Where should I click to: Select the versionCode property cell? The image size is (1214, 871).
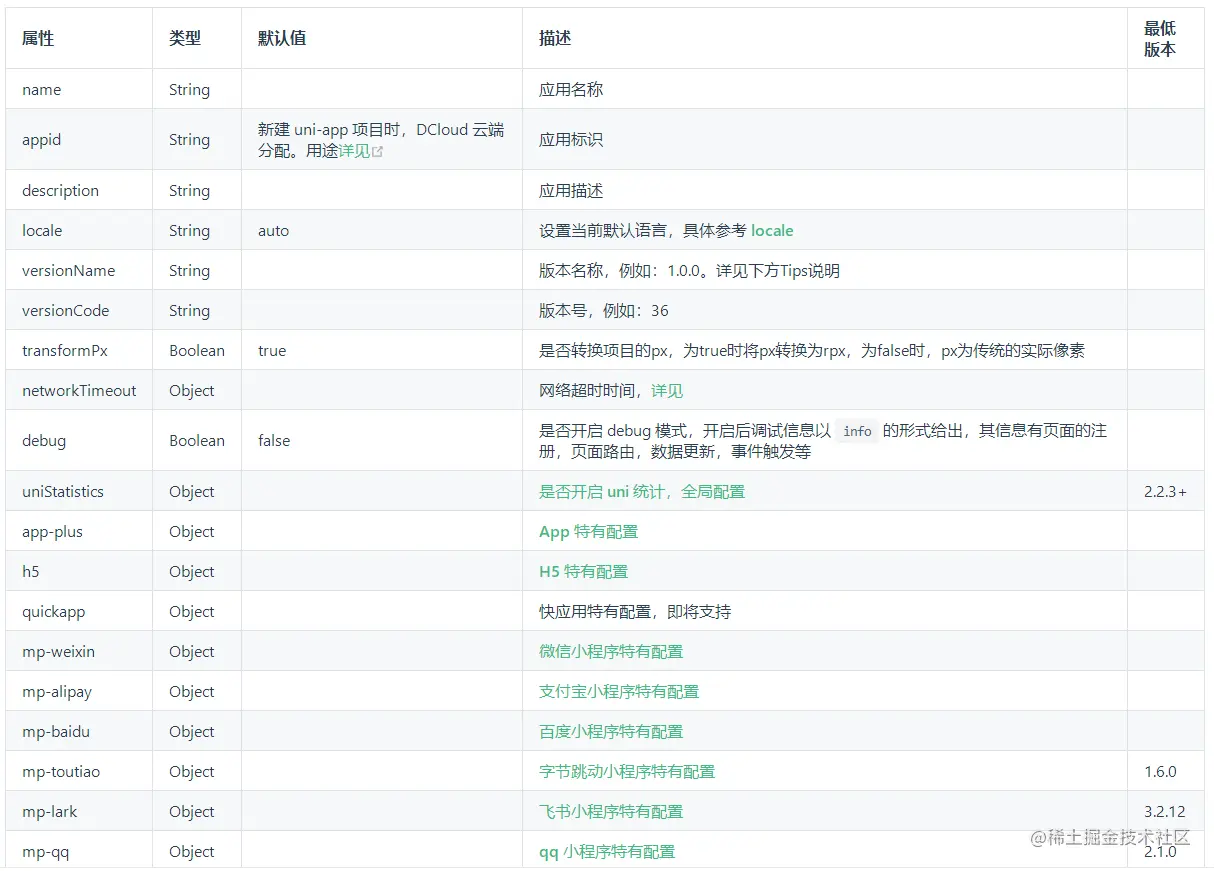pos(79,310)
